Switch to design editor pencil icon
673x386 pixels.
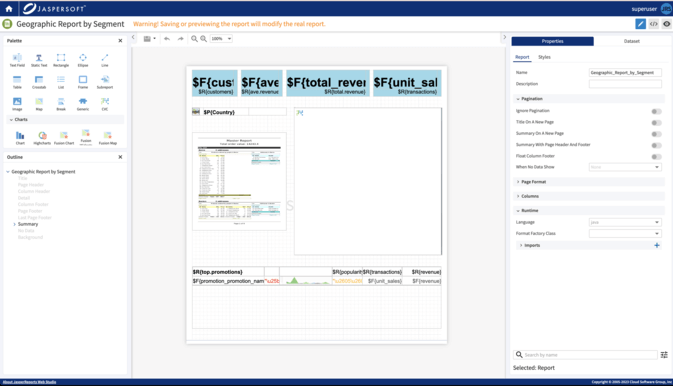pos(640,24)
